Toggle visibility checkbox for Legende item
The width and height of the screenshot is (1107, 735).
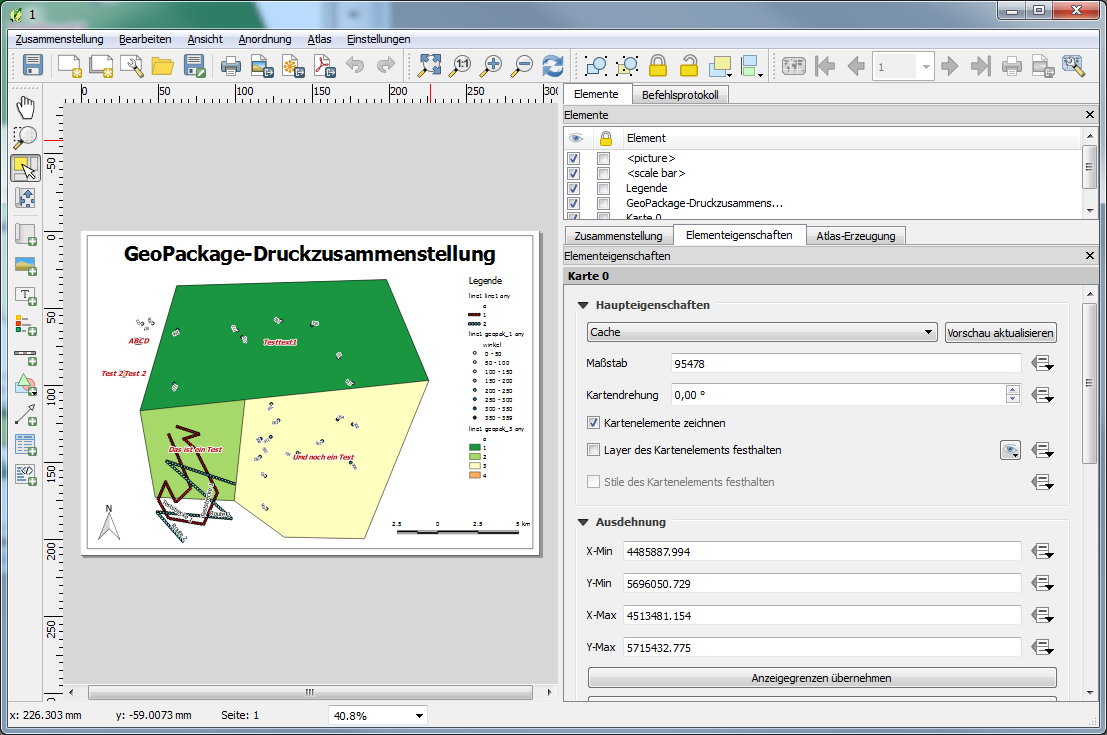573,188
